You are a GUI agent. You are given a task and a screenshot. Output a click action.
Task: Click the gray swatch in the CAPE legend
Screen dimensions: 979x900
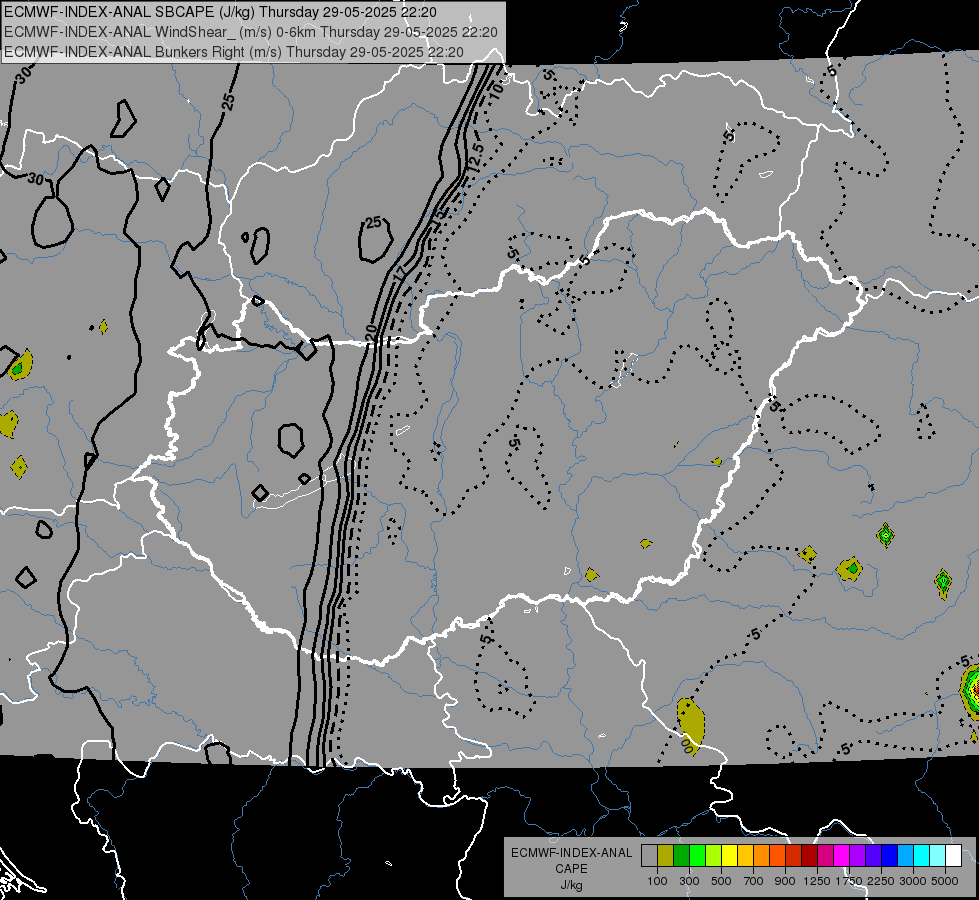coord(649,855)
